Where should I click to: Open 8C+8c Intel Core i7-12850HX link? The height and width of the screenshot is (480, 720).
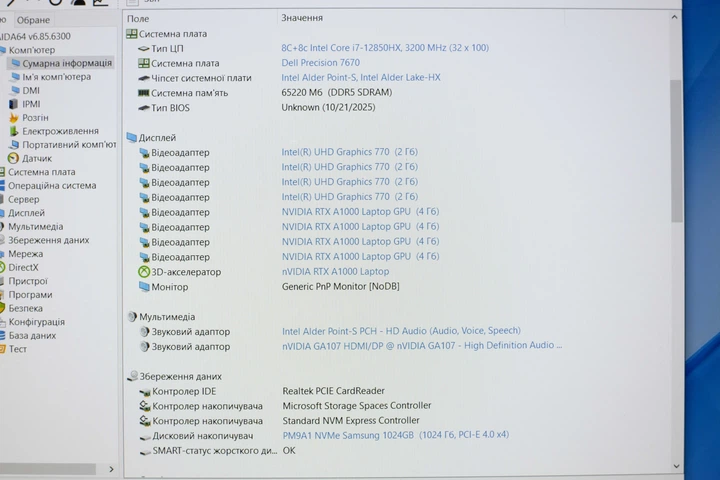pos(385,48)
